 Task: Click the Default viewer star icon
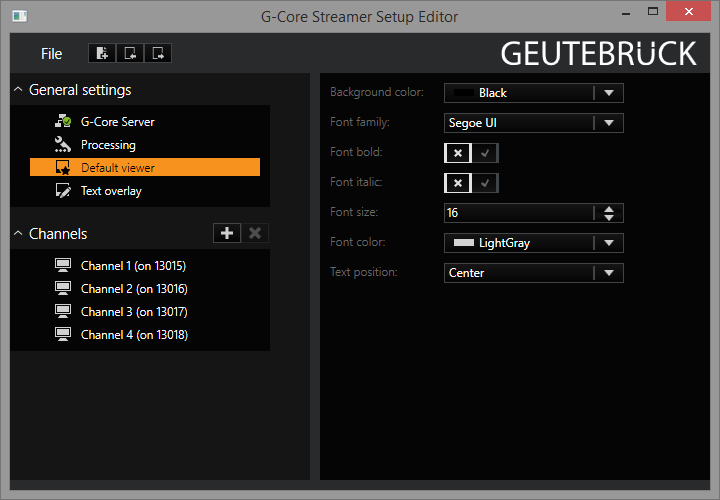coord(63,167)
